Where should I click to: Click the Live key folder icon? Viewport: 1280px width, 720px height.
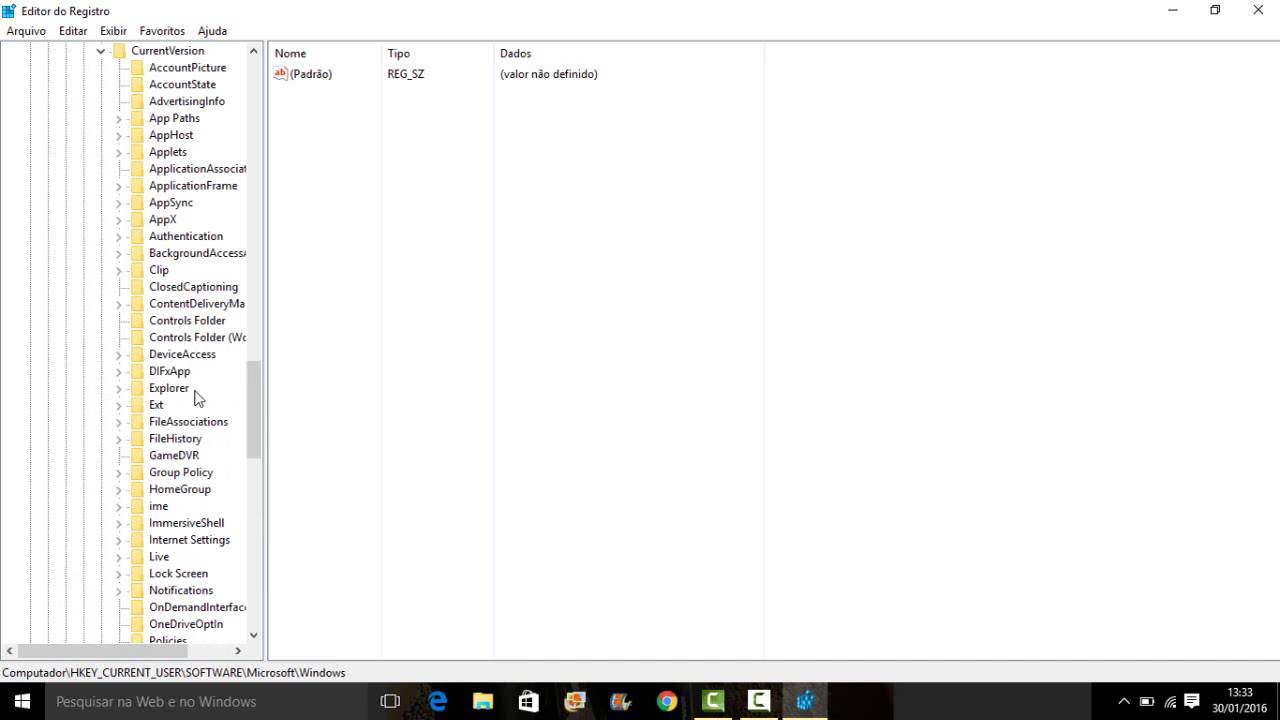click(x=137, y=557)
